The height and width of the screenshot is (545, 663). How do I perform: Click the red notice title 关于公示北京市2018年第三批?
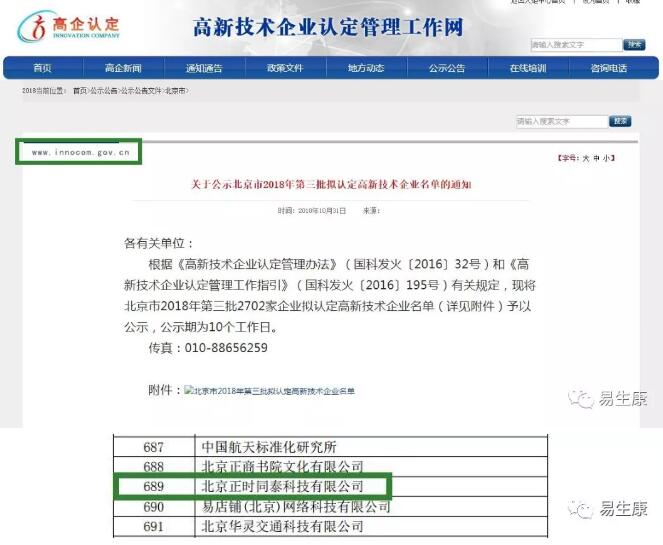331,184
